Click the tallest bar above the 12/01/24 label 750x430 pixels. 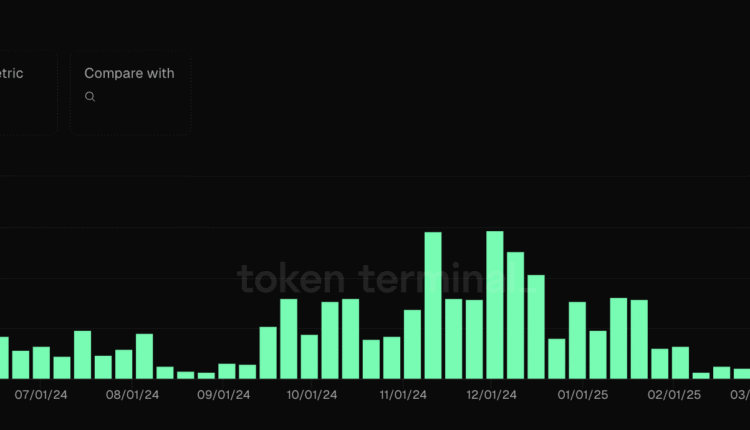pyautogui.click(x=495, y=305)
